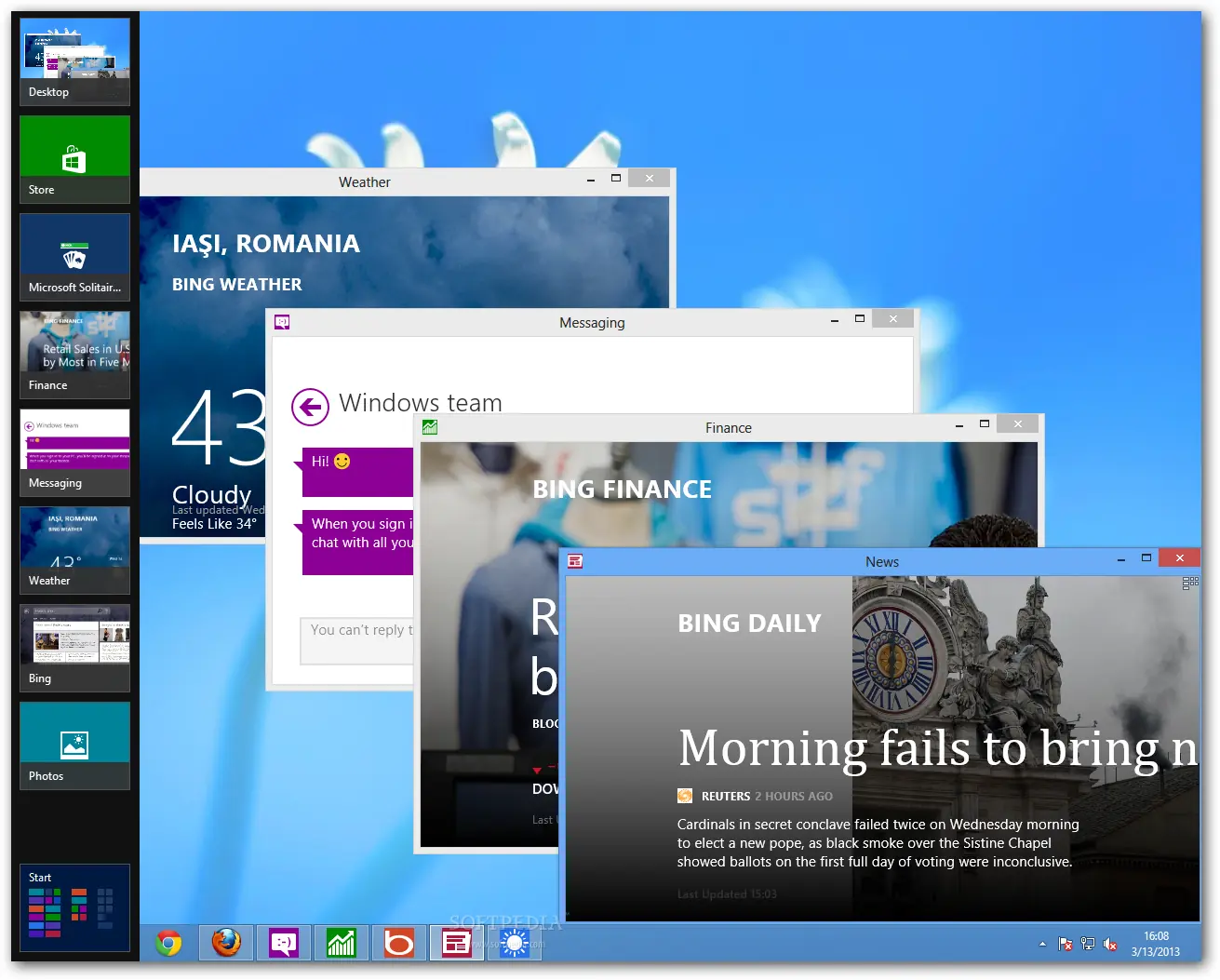Click the Reuters source icon in News
The image size is (1220, 980).
point(685,796)
